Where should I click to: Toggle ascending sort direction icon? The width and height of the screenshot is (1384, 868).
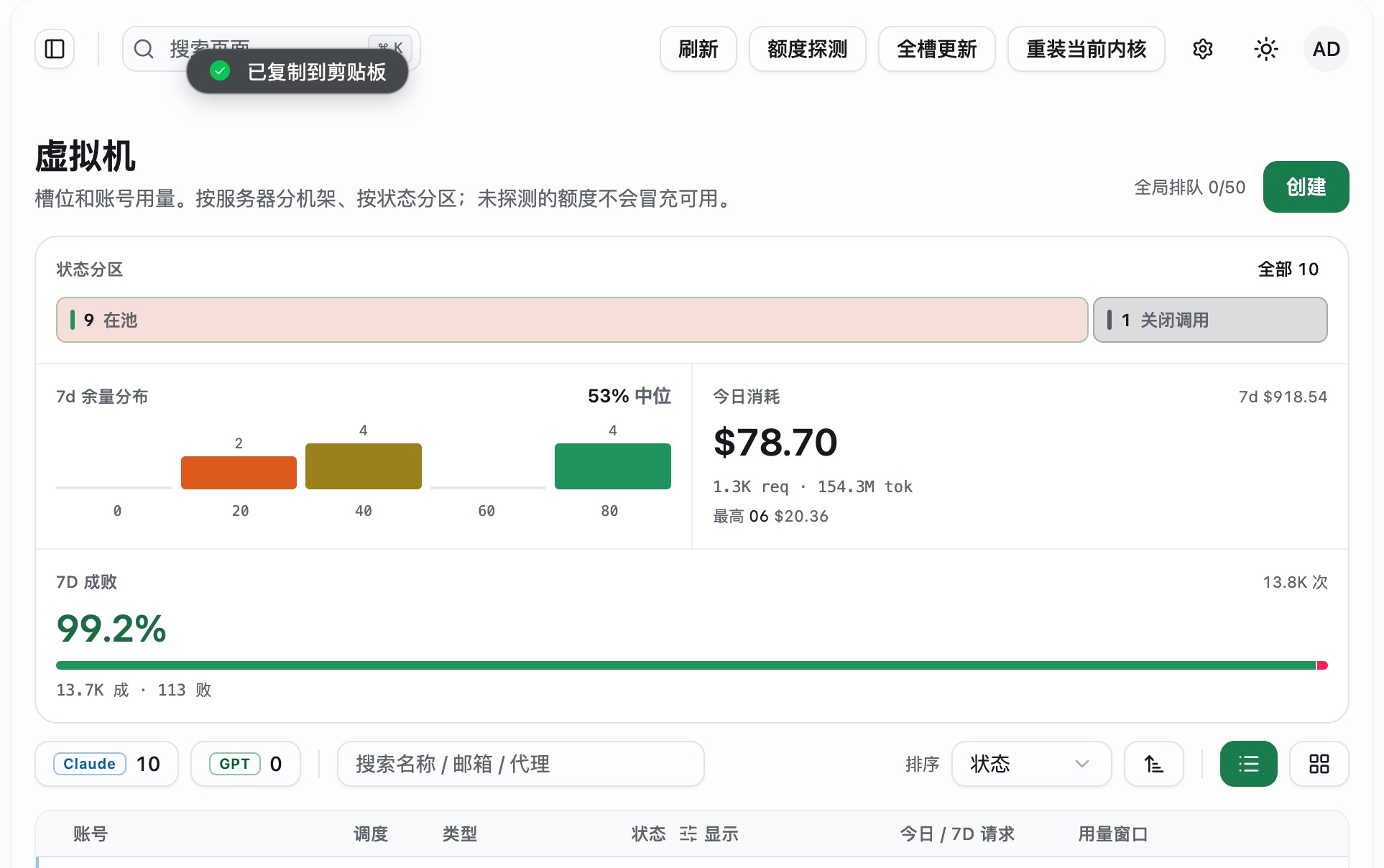(1154, 764)
